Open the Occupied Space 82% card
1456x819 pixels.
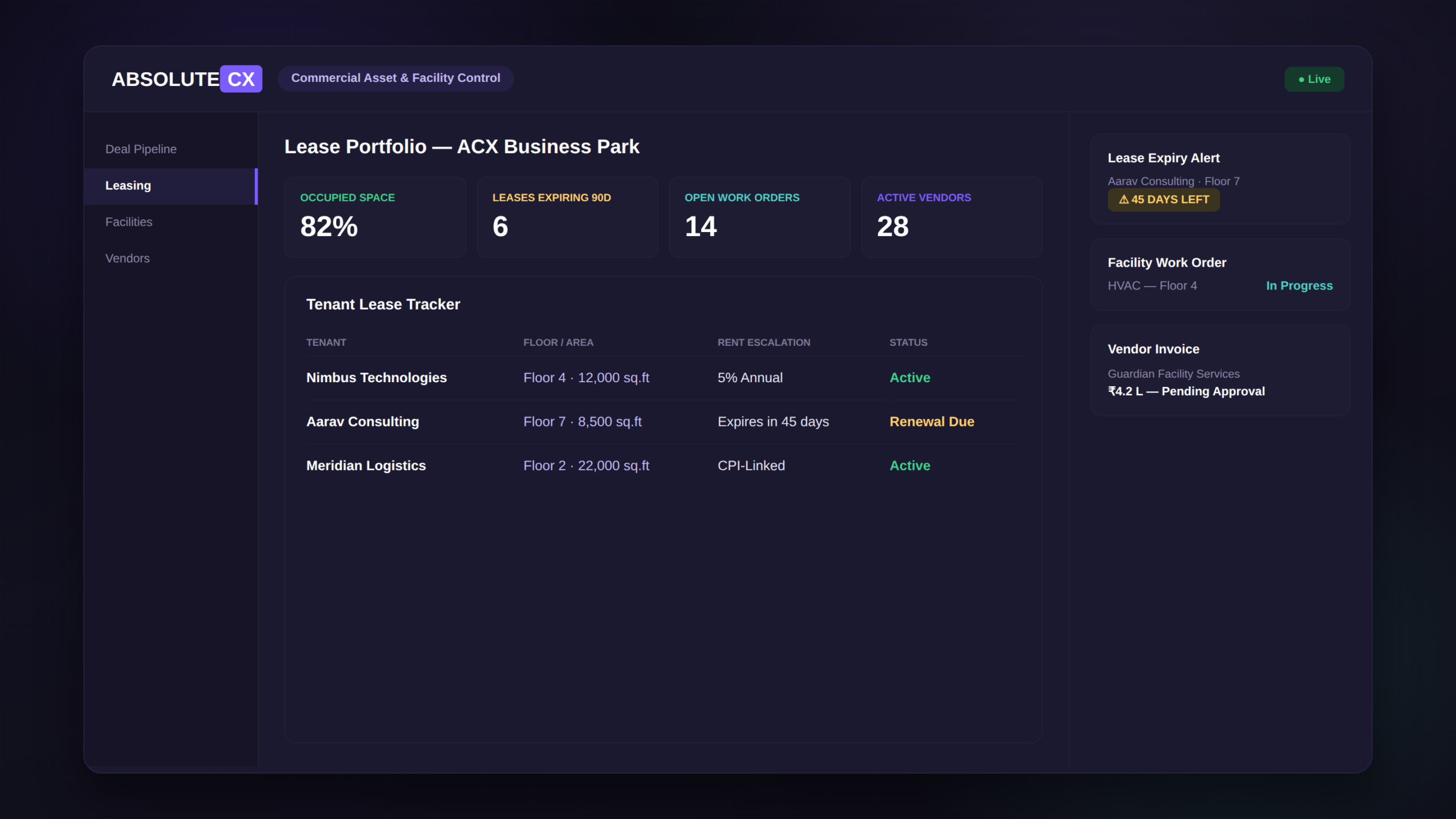(375, 217)
